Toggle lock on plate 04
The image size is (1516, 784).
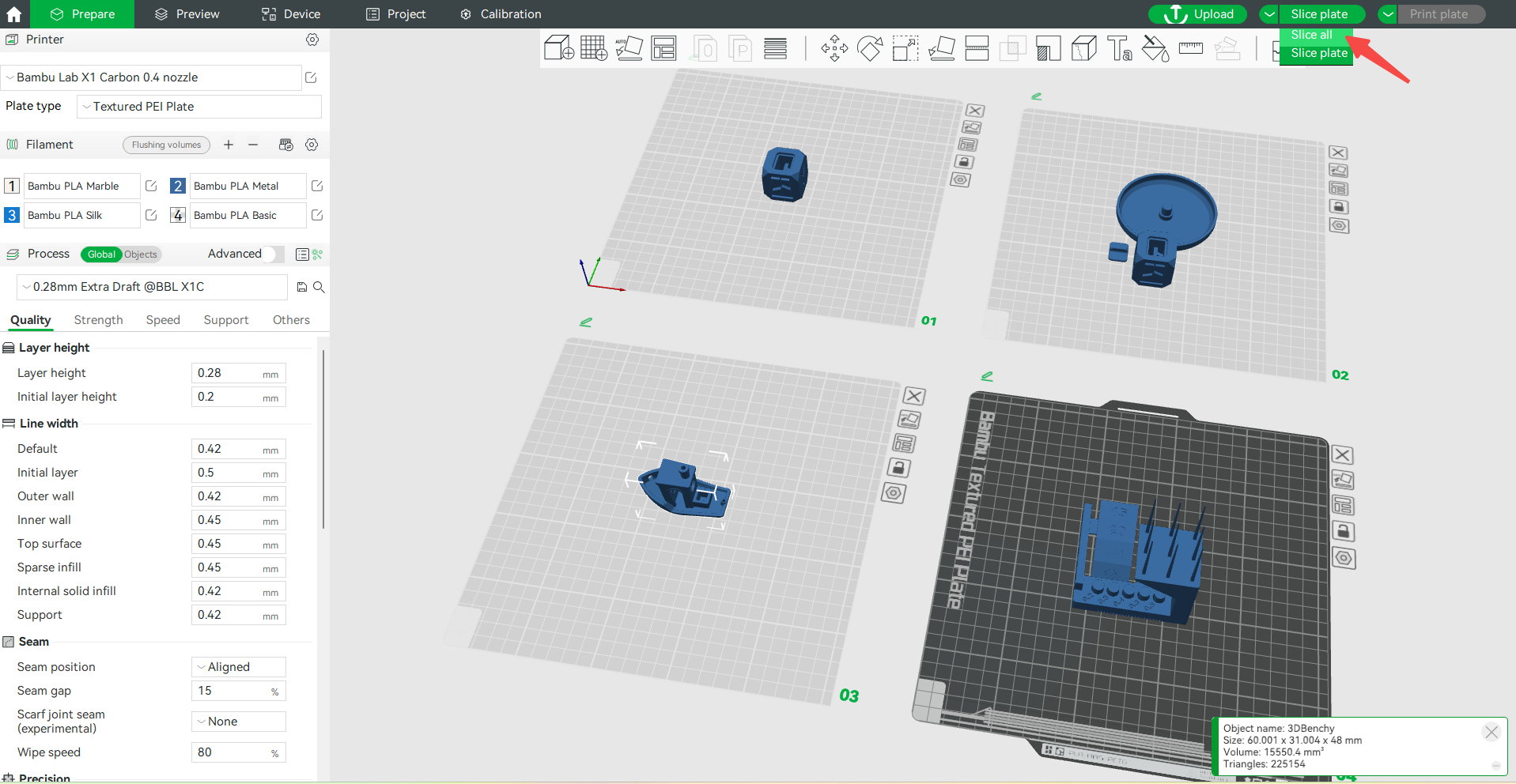tap(1343, 531)
